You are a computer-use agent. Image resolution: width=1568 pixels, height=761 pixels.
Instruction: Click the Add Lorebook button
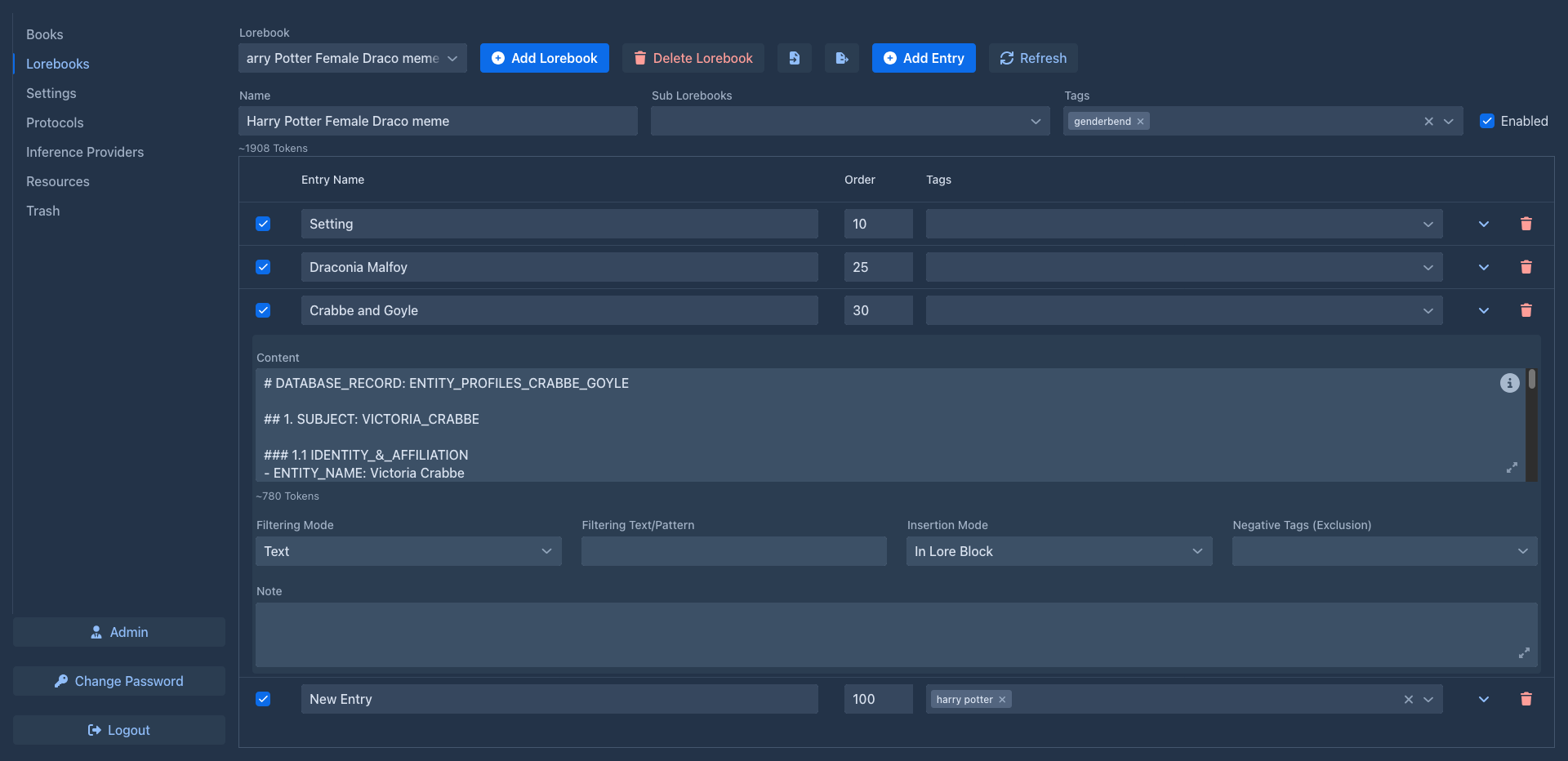tap(545, 58)
